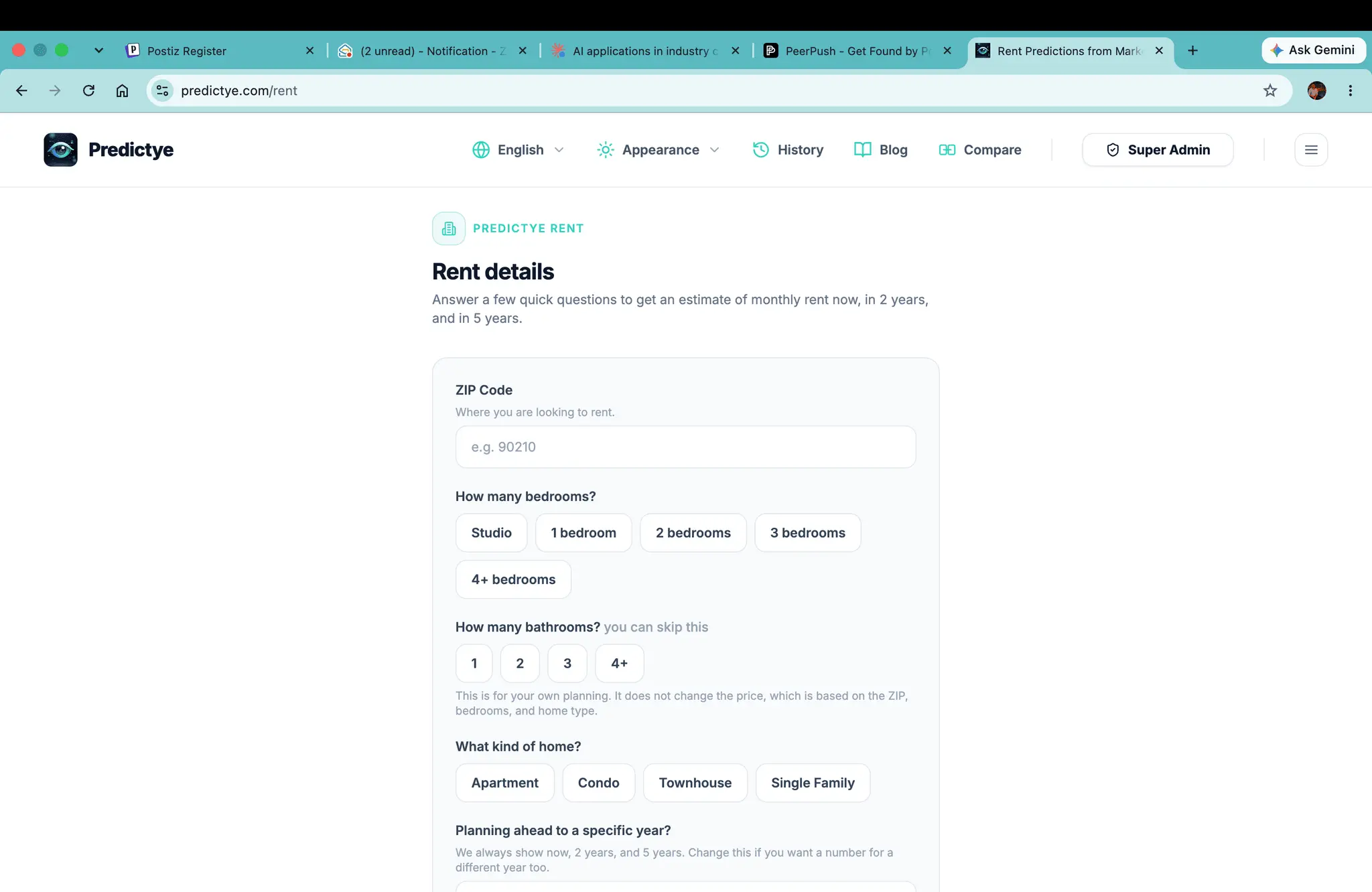Image resolution: width=1372 pixels, height=892 pixels.
Task: Open the hamburger menu icon
Action: [1311, 150]
